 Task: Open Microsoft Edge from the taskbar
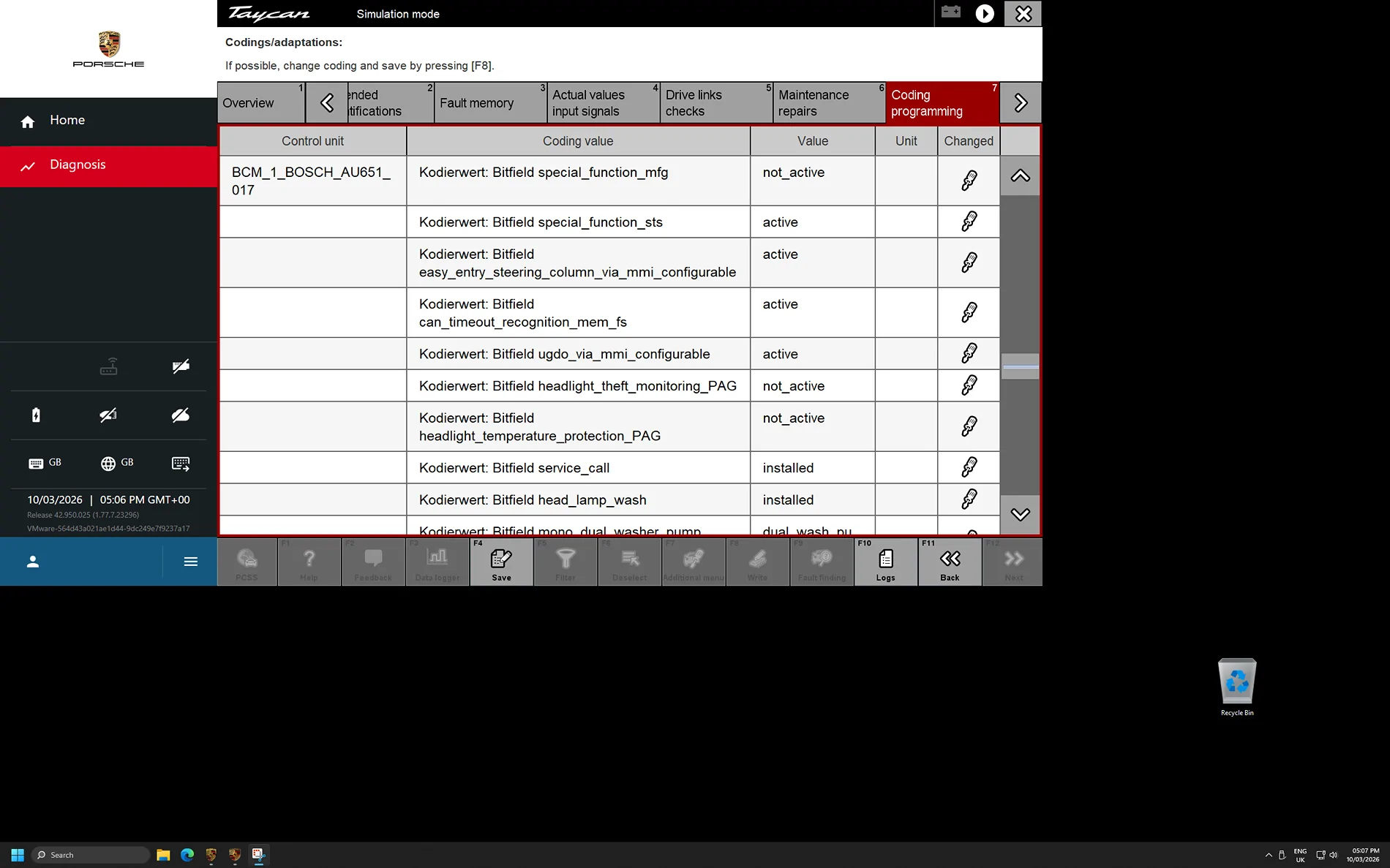[187, 855]
